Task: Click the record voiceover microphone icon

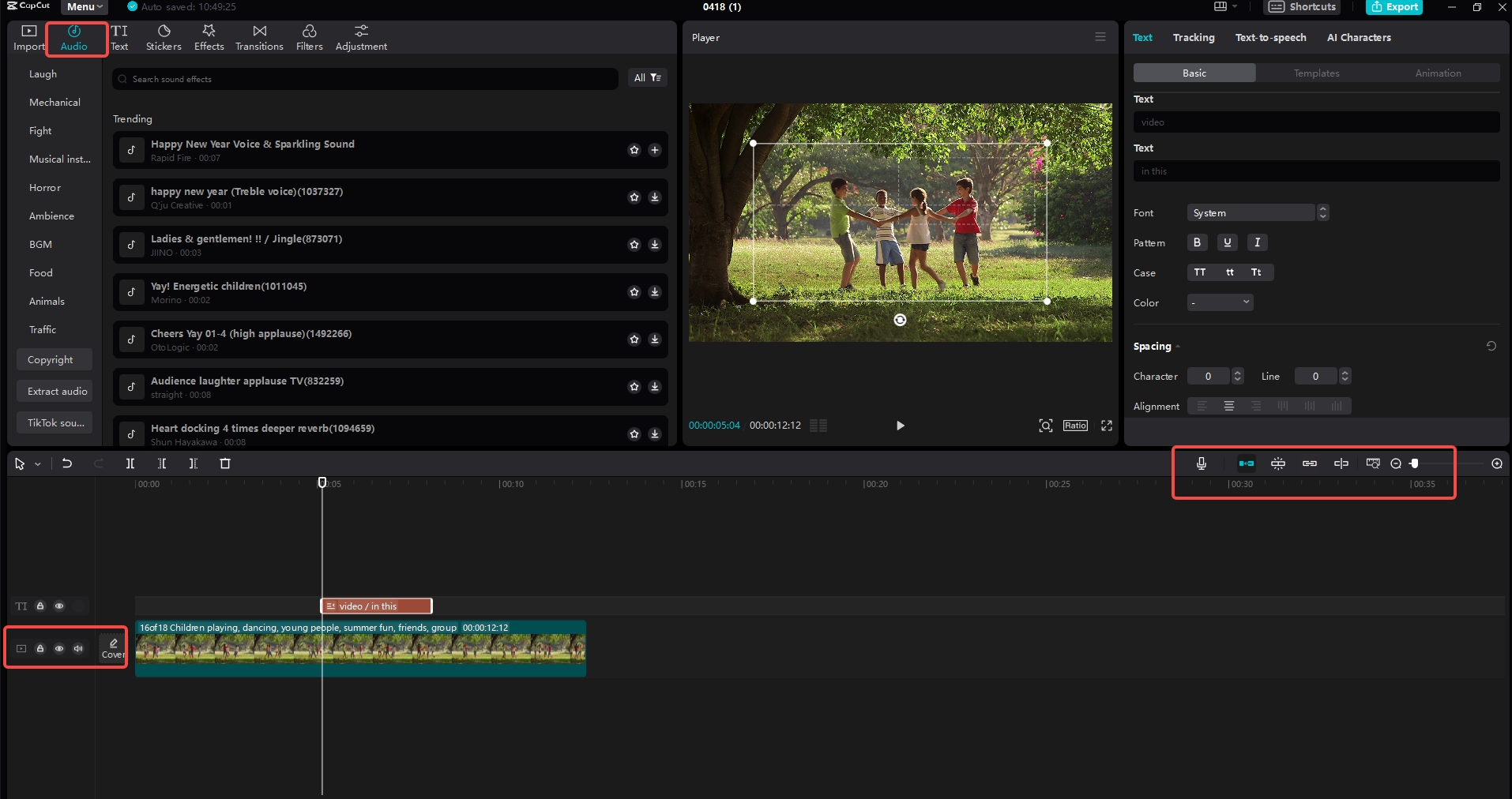Action: [1201, 463]
